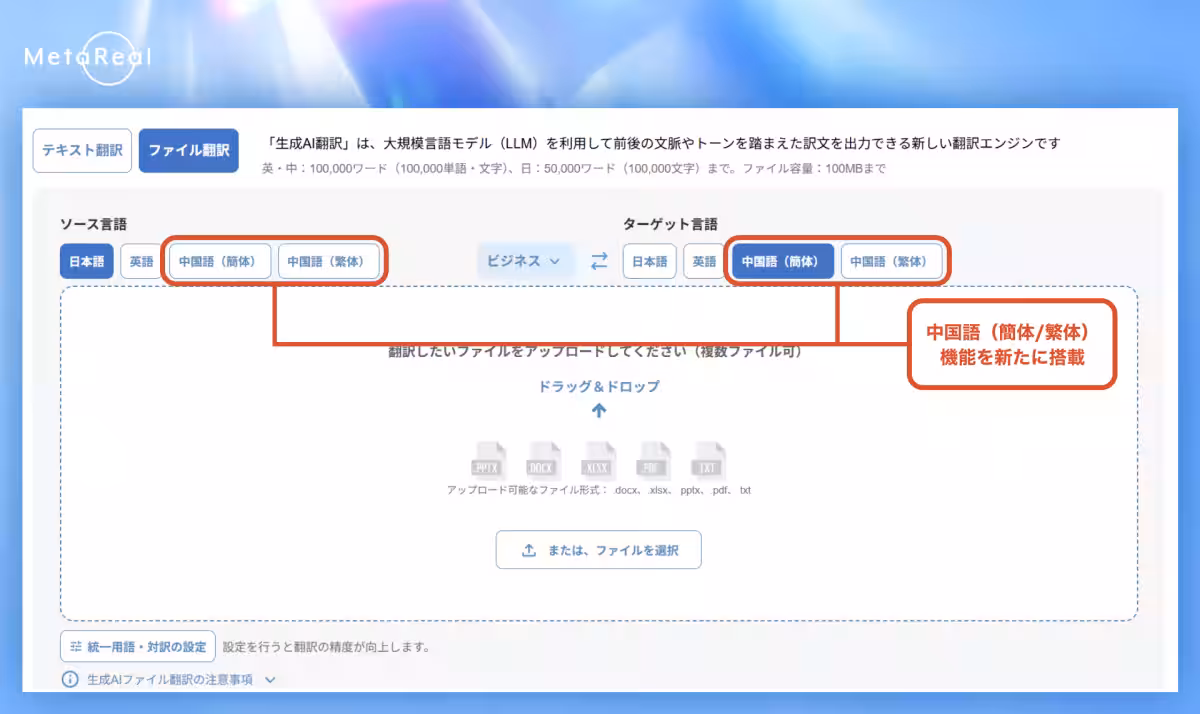Open the ビジネス style dropdown
The width and height of the screenshot is (1200, 714).
[x=525, y=261]
